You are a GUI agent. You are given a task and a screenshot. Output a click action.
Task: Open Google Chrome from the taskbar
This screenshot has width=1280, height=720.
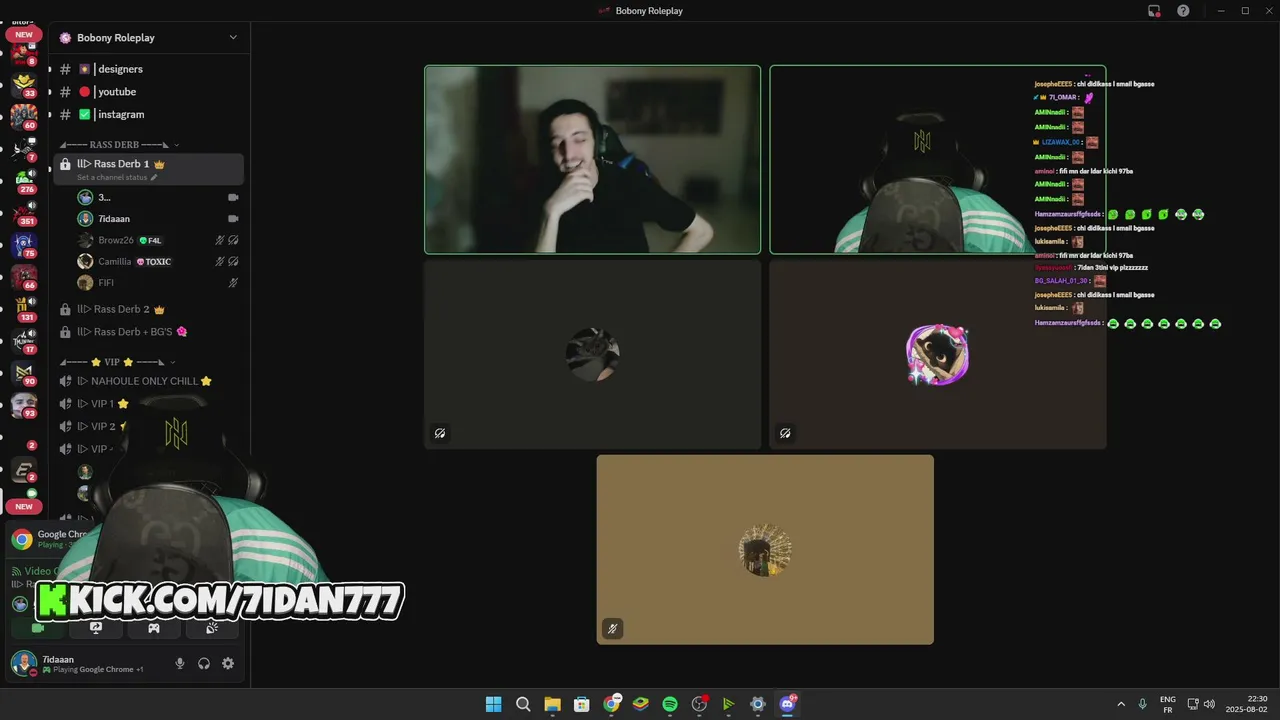click(611, 704)
